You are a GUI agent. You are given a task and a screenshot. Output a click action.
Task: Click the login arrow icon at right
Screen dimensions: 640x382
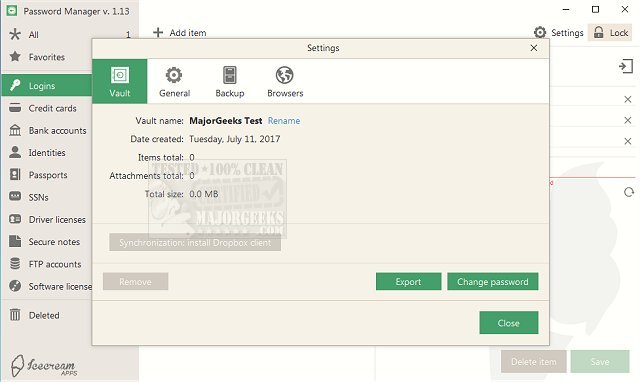pos(626,66)
